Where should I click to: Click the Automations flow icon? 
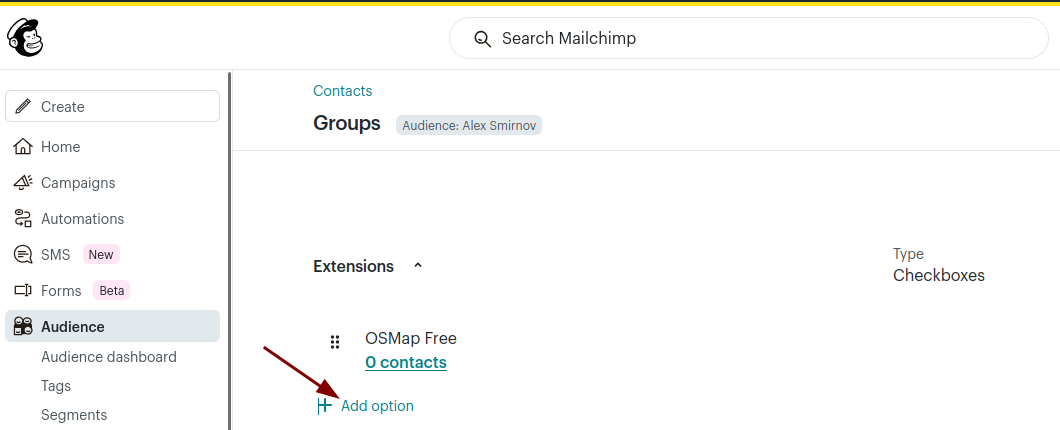[x=23, y=218]
